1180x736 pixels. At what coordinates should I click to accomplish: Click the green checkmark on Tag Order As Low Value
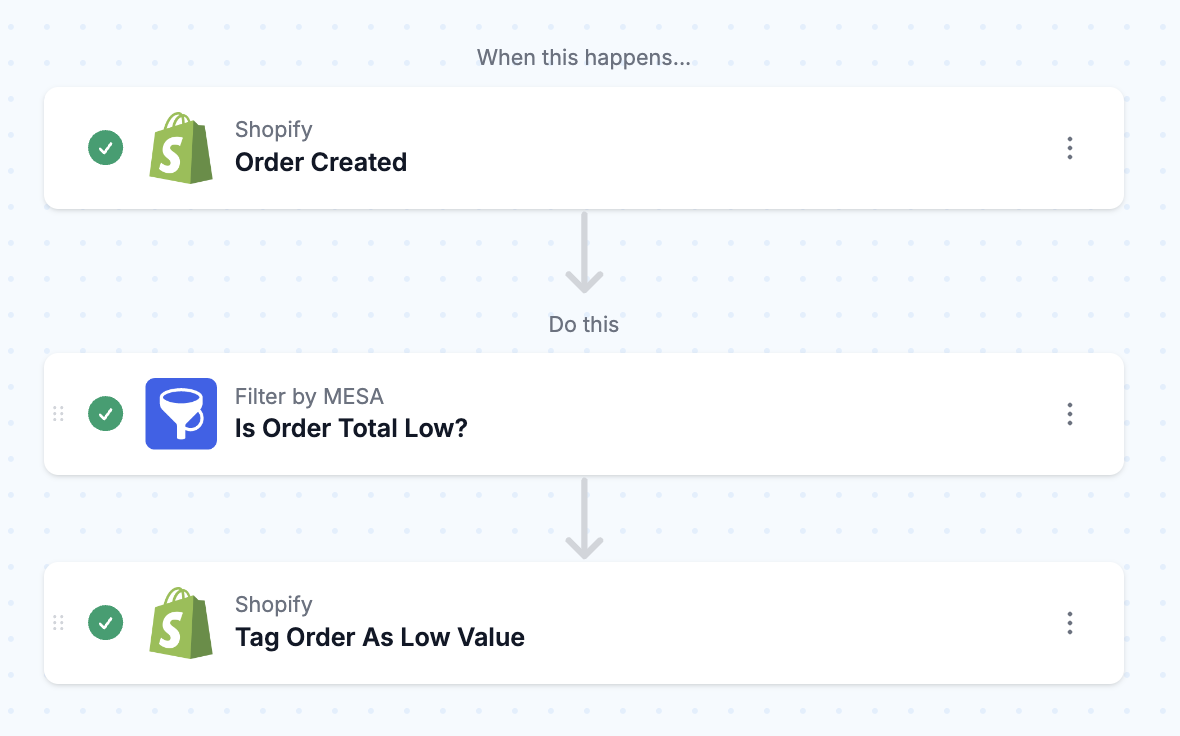pos(105,623)
